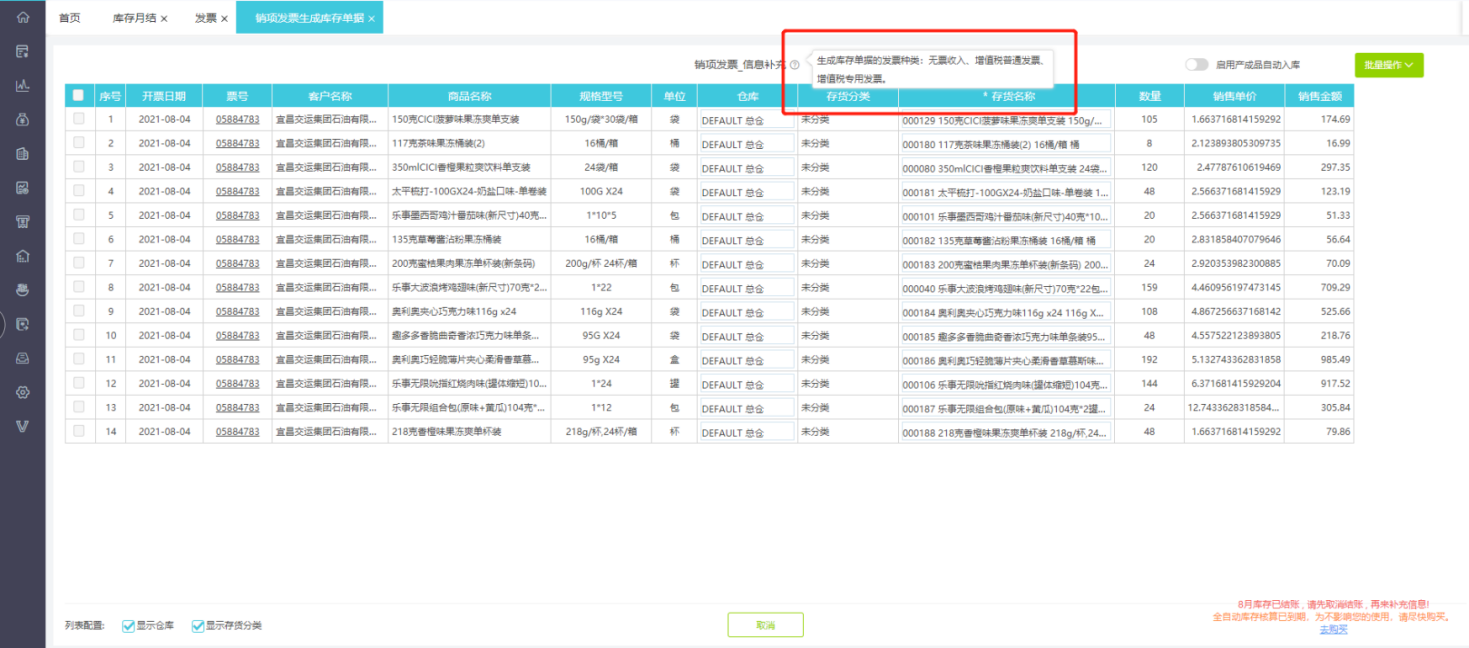This screenshot has height=648, width=1469.
Task: Open the 存货名称 selector in row 5
Action: click(1005, 216)
